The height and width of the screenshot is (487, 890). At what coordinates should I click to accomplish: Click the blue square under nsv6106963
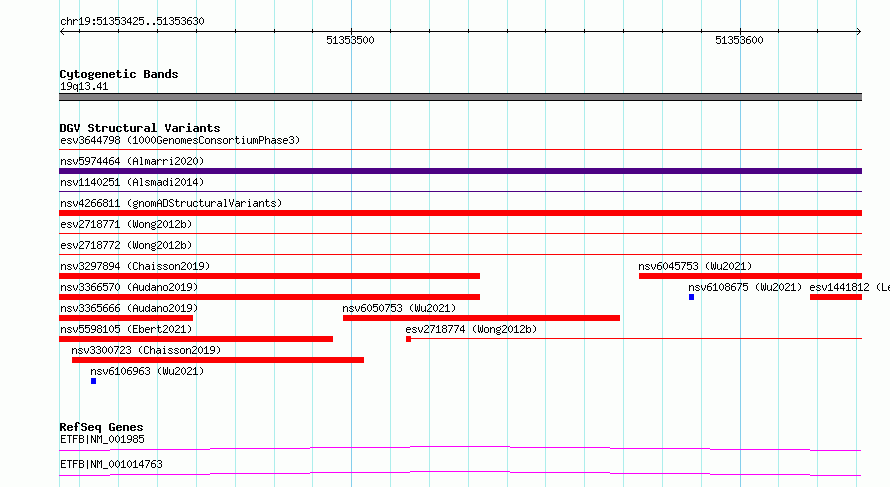pyautogui.click(x=94, y=381)
